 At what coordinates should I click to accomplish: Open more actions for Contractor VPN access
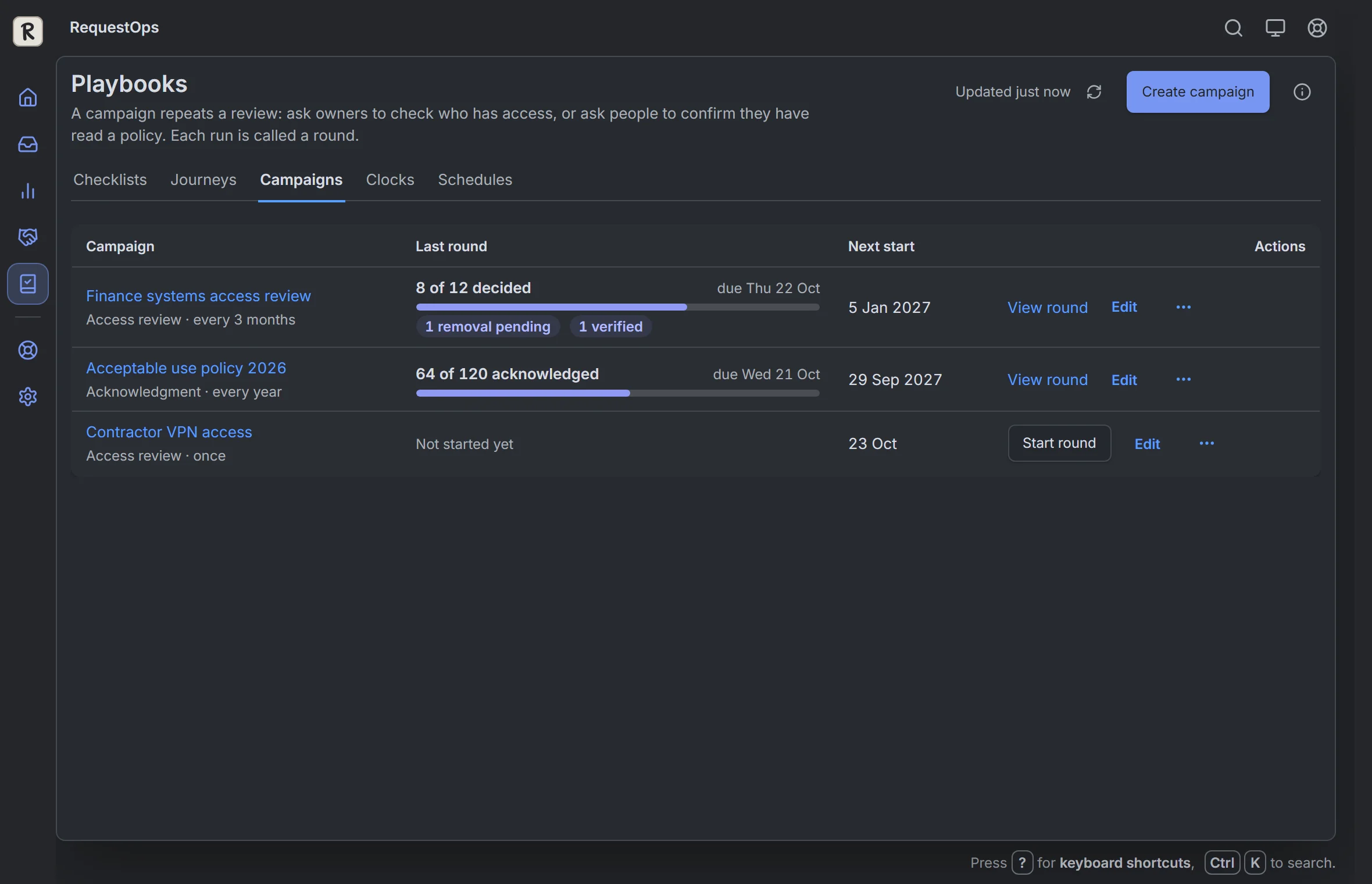pos(1206,443)
